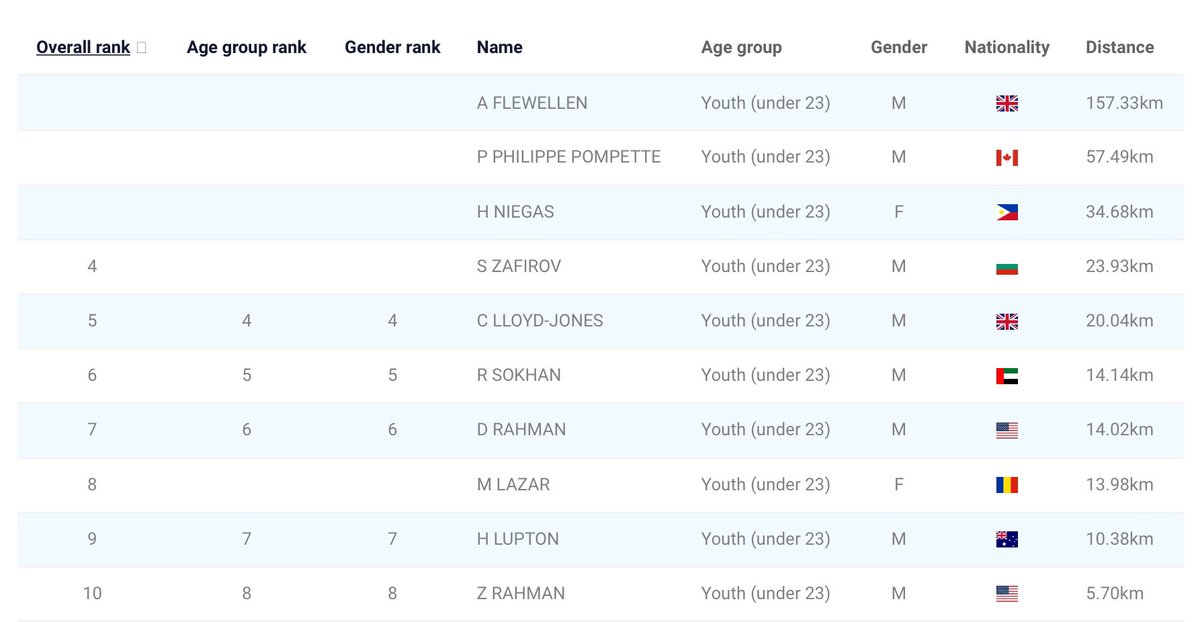1200x622 pixels.
Task: Click overall rank 6 in R SOKHAN row
Action: [92, 375]
